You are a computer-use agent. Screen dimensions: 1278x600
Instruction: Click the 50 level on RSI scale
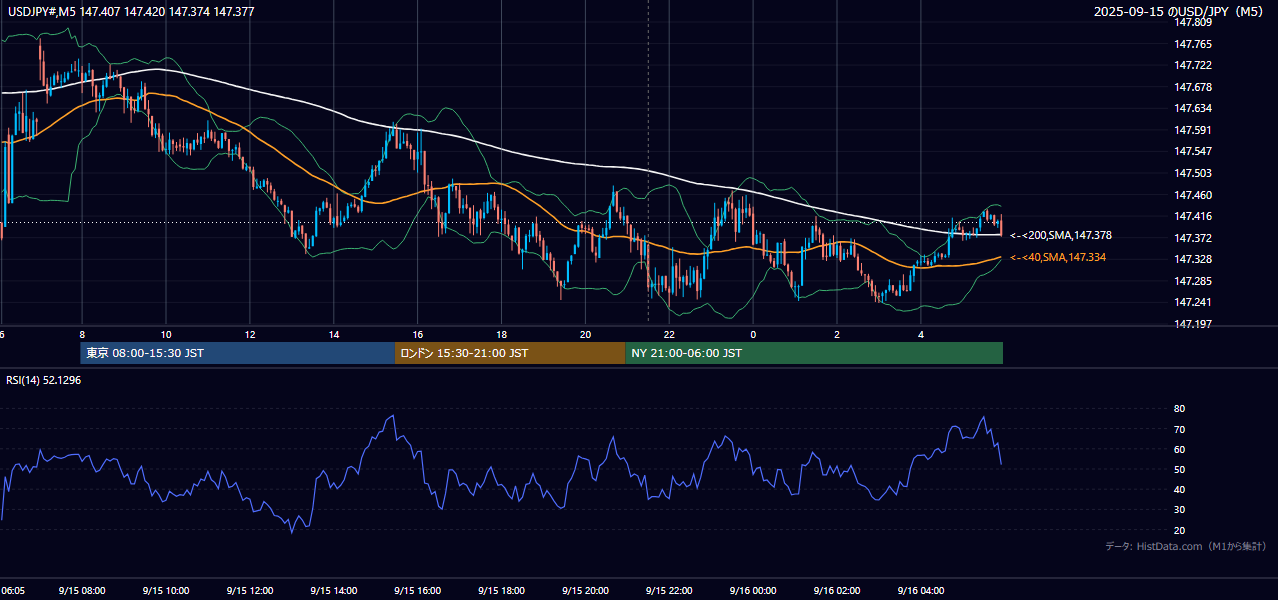point(1179,469)
